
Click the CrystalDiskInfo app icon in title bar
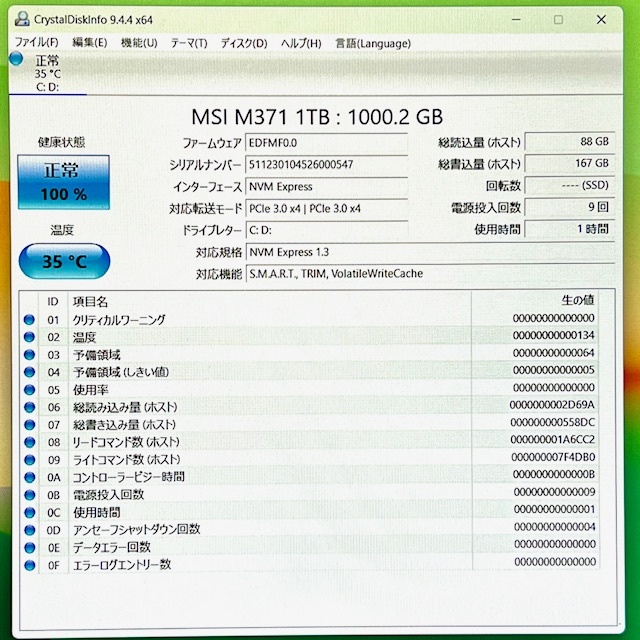22,19
